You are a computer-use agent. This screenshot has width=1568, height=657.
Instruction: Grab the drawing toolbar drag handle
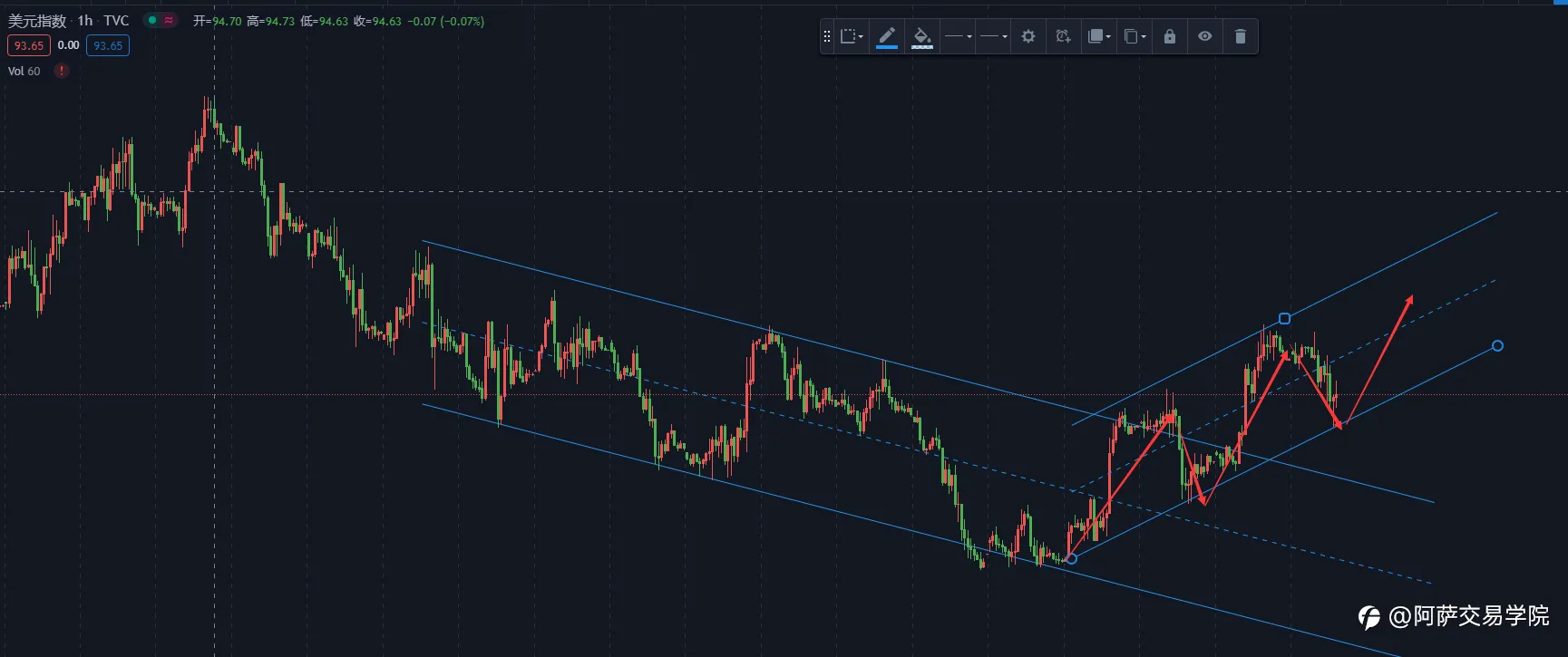826,36
